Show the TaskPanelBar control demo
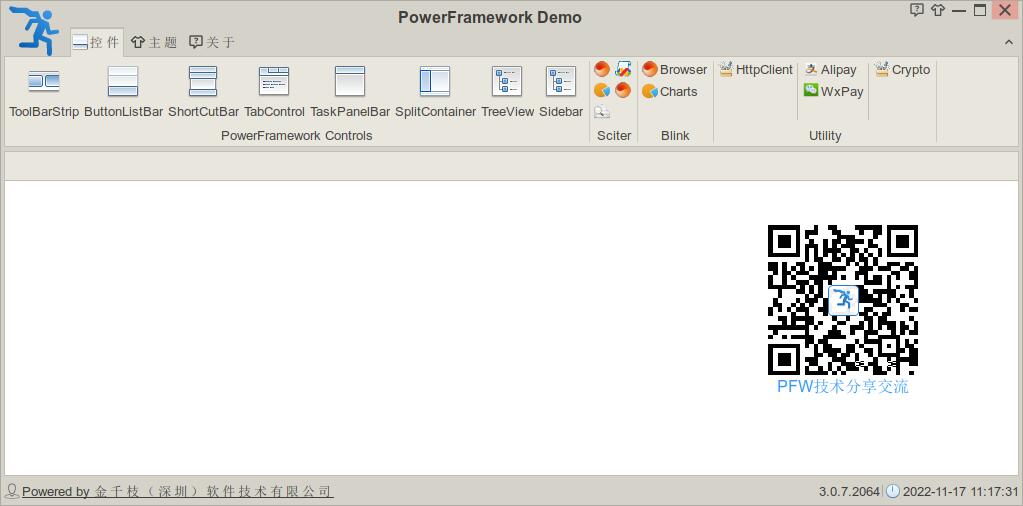This screenshot has width=1023, height=506. tap(350, 91)
